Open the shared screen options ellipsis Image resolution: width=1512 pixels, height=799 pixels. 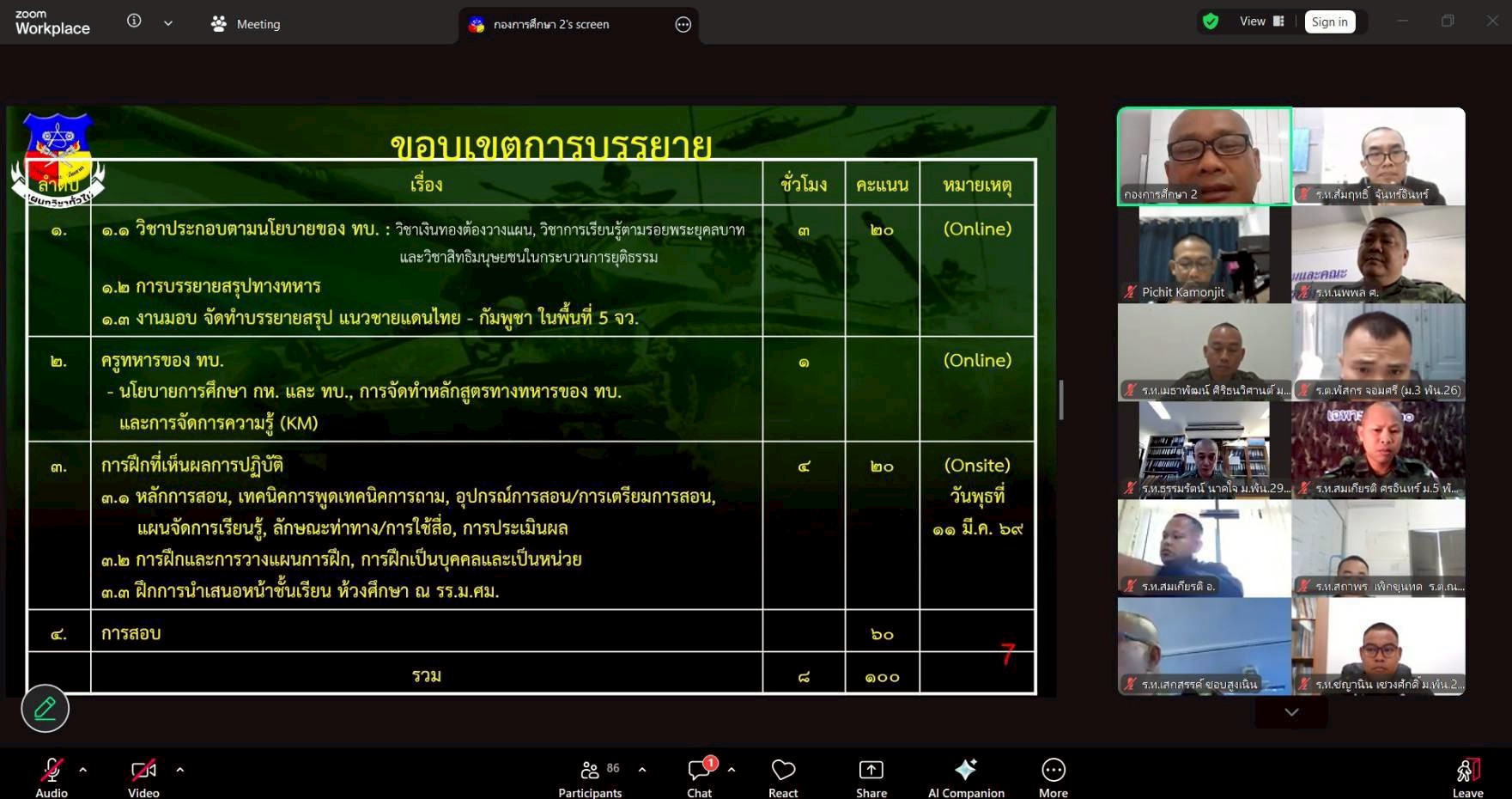coord(683,25)
